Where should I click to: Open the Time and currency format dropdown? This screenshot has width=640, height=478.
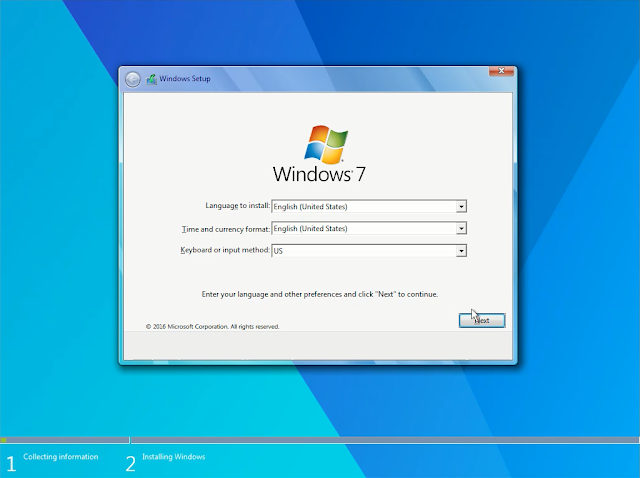pos(369,229)
